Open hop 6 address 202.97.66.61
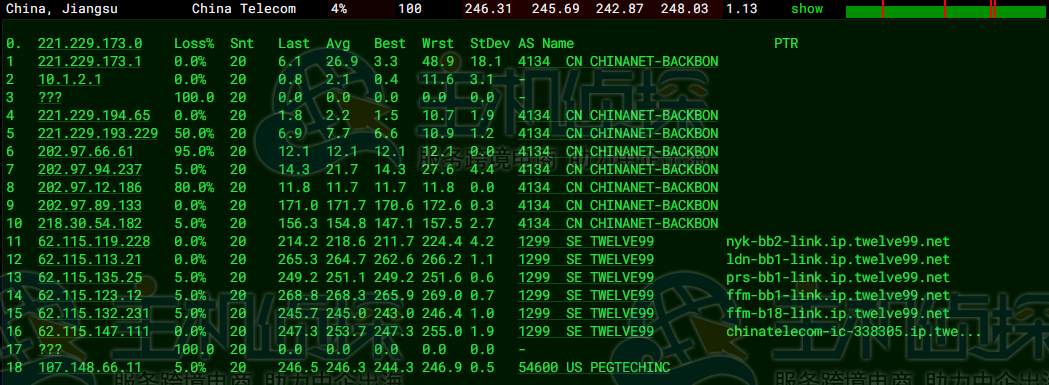The image size is (1049, 385). [86, 151]
